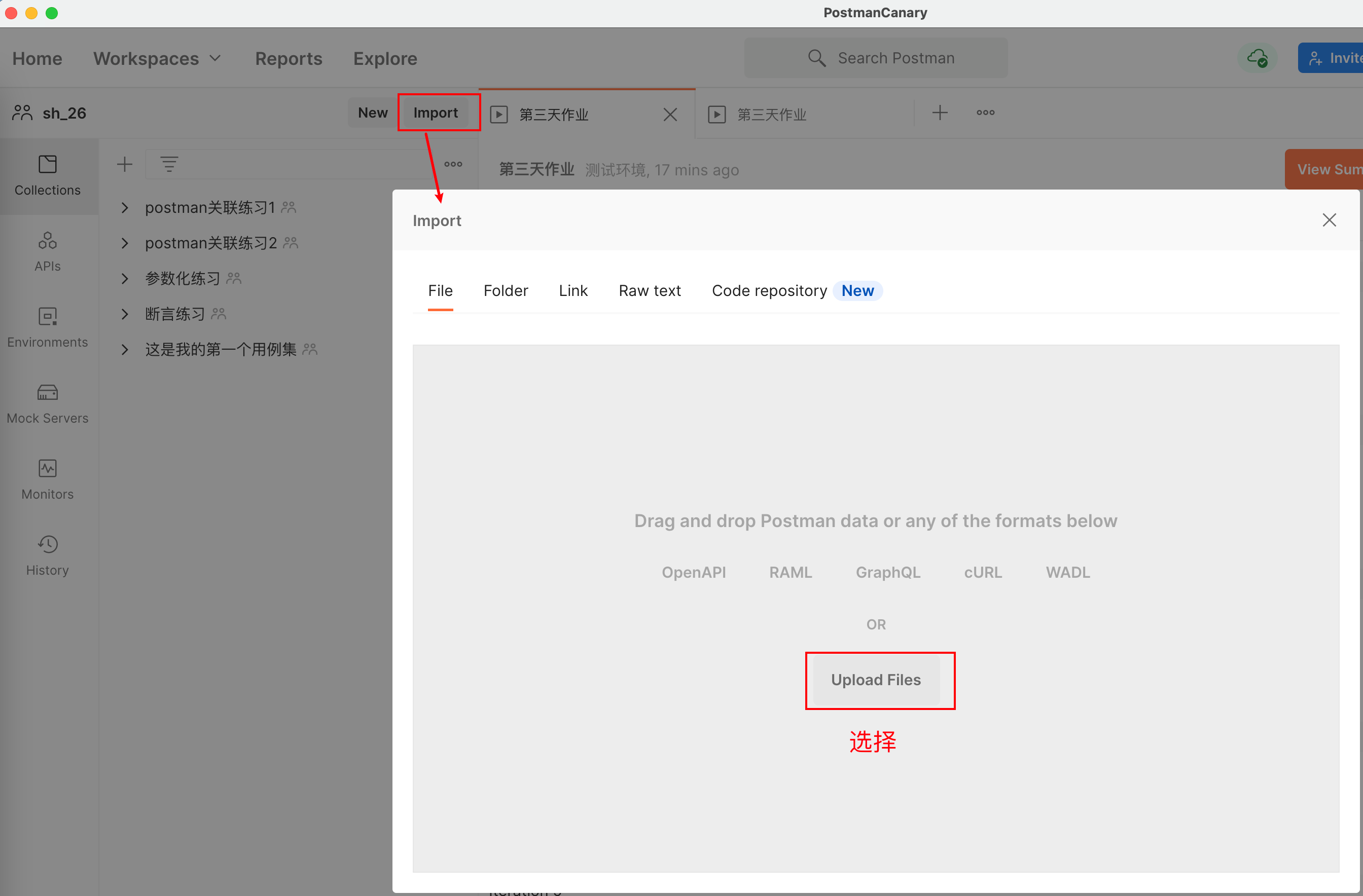Viewport: 1363px width, 896px height.
Task: Open the Mock Servers sidebar panel
Action: (x=48, y=404)
